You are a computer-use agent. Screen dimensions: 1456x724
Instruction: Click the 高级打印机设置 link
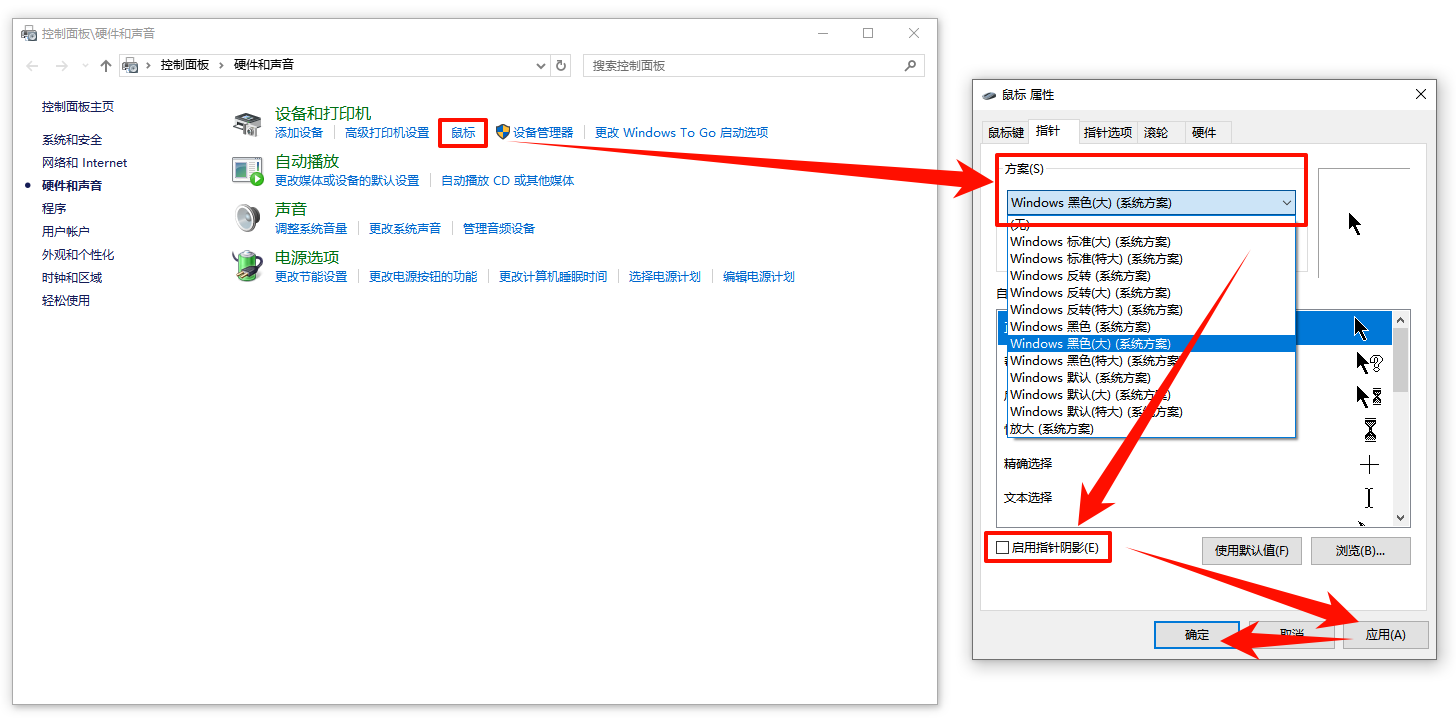click(x=387, y=132)
